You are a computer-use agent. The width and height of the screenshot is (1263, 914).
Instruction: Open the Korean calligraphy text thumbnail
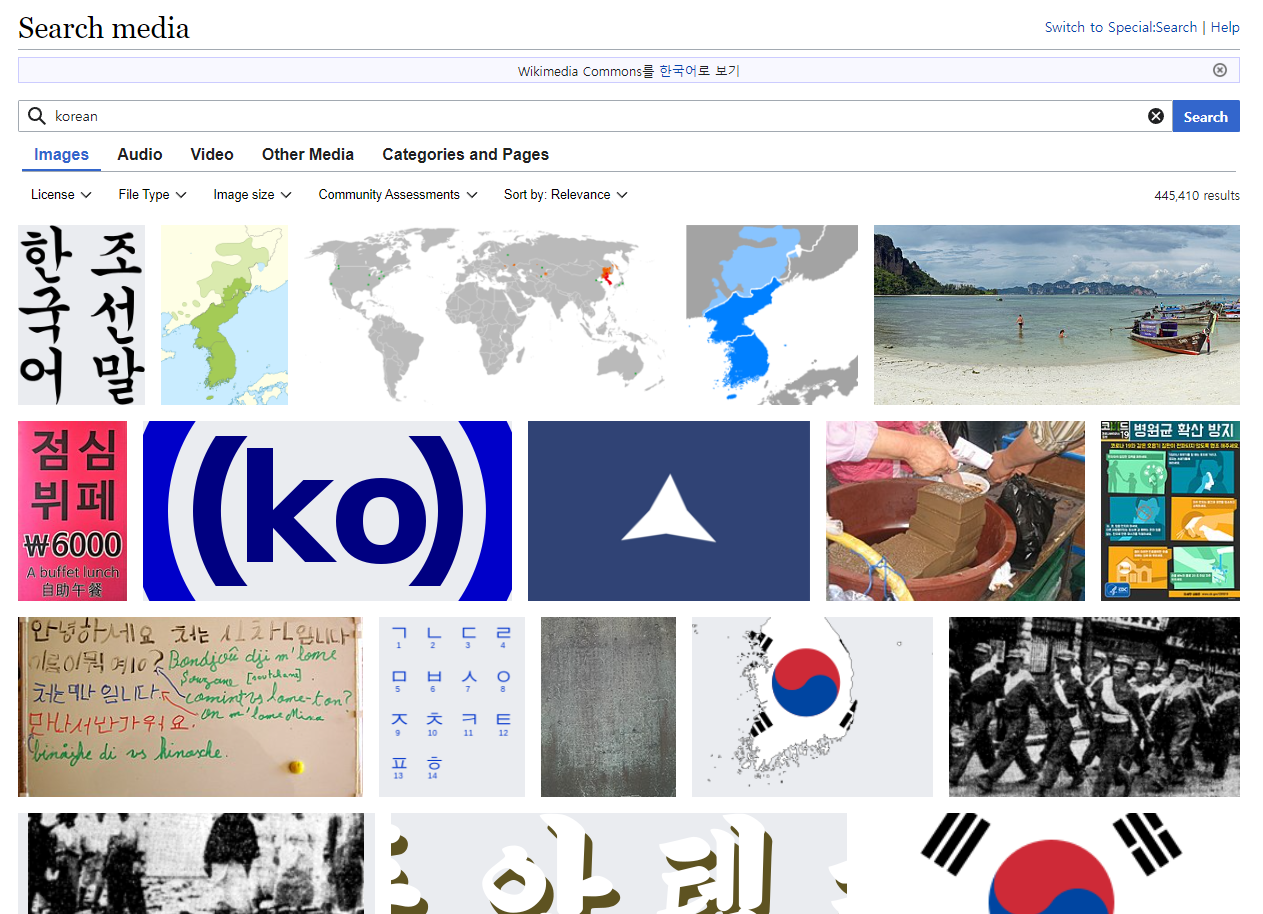pyautogui.click(x=81, y=315)
